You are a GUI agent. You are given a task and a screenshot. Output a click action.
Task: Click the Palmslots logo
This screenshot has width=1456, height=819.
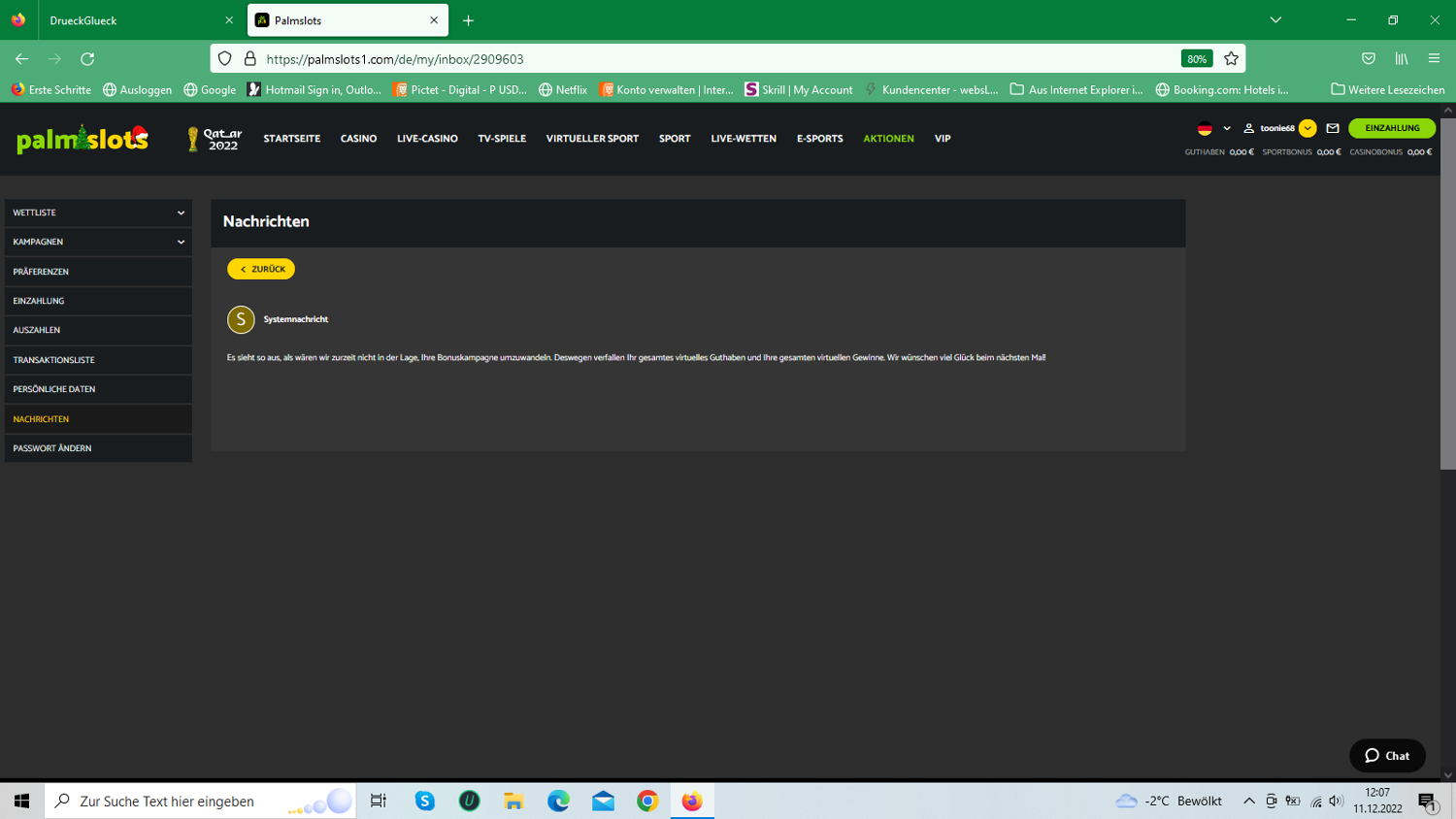pos(83,139)
